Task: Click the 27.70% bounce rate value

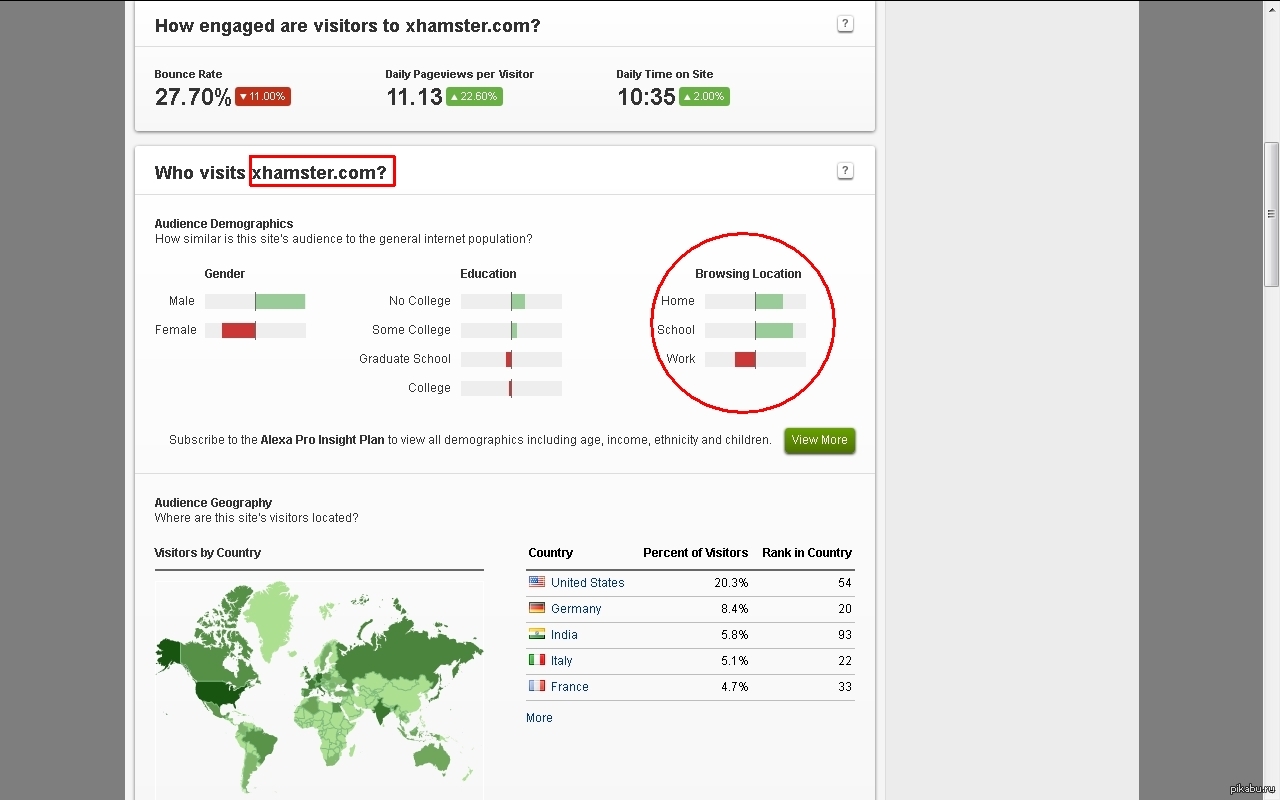Action: tap(193, 97)
